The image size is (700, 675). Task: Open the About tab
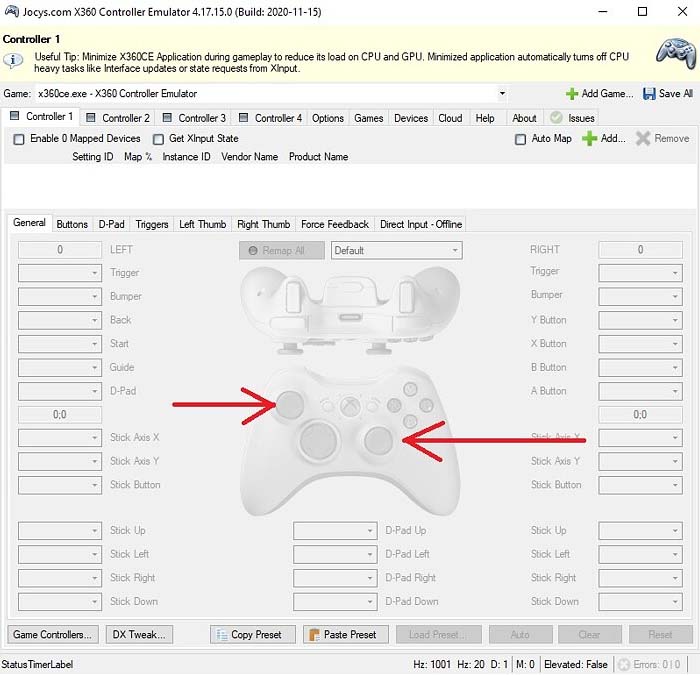[524, 118]
